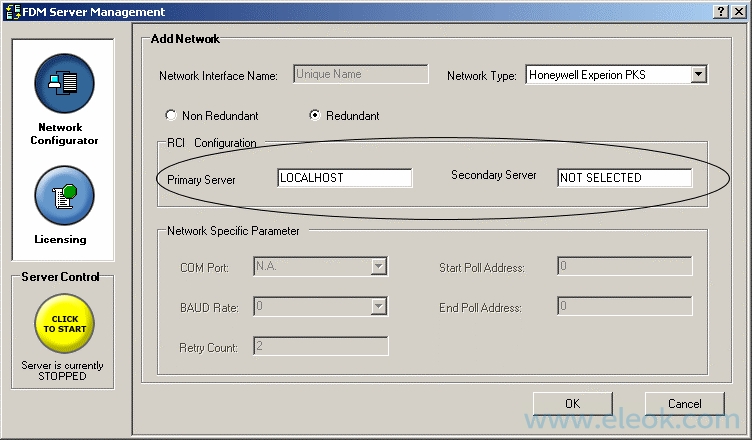Close the FDM Server Management window
The height and width of the screenshot is (440, 752).
(739, 11)
